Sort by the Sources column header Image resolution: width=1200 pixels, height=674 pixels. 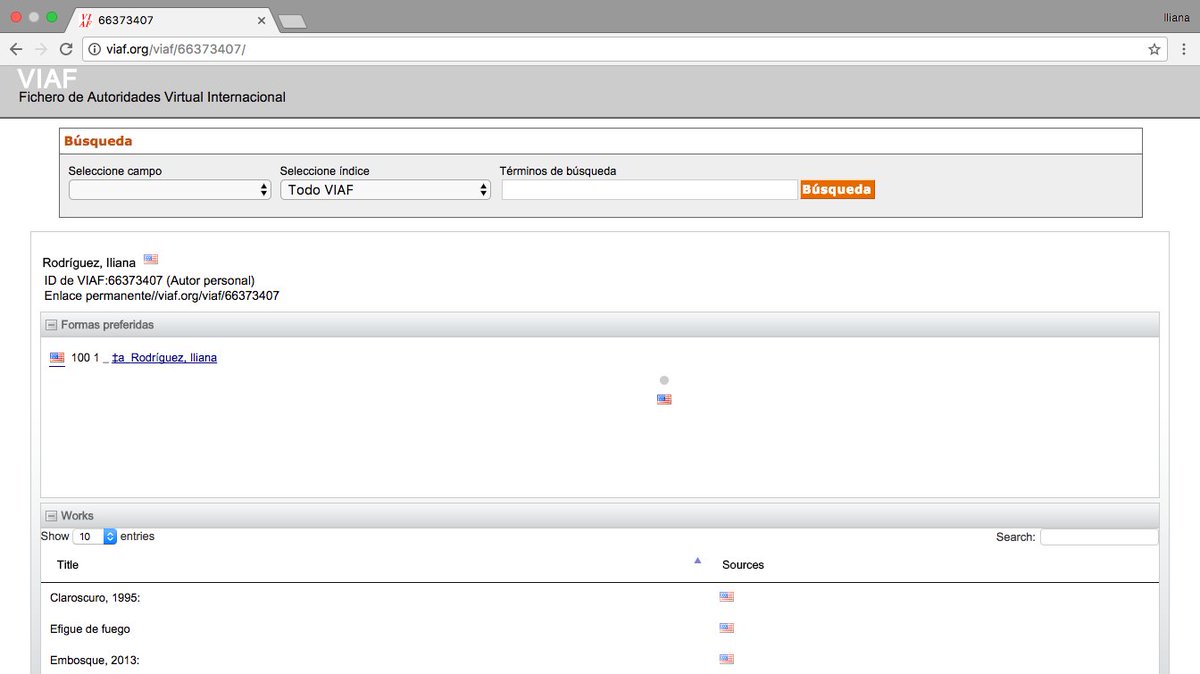743,565
